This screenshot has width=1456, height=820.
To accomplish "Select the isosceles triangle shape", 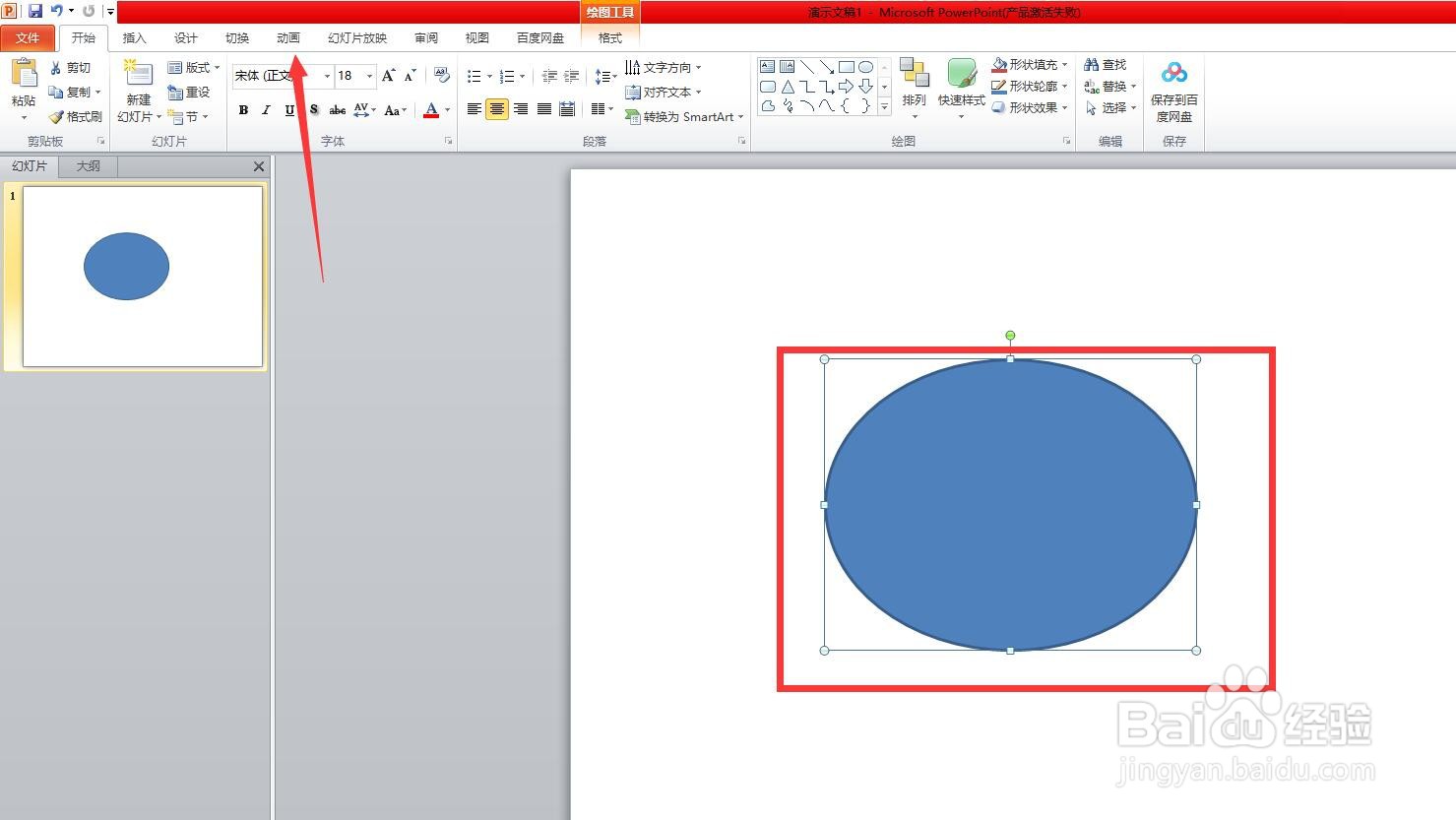I will click(x=788, y=87).
